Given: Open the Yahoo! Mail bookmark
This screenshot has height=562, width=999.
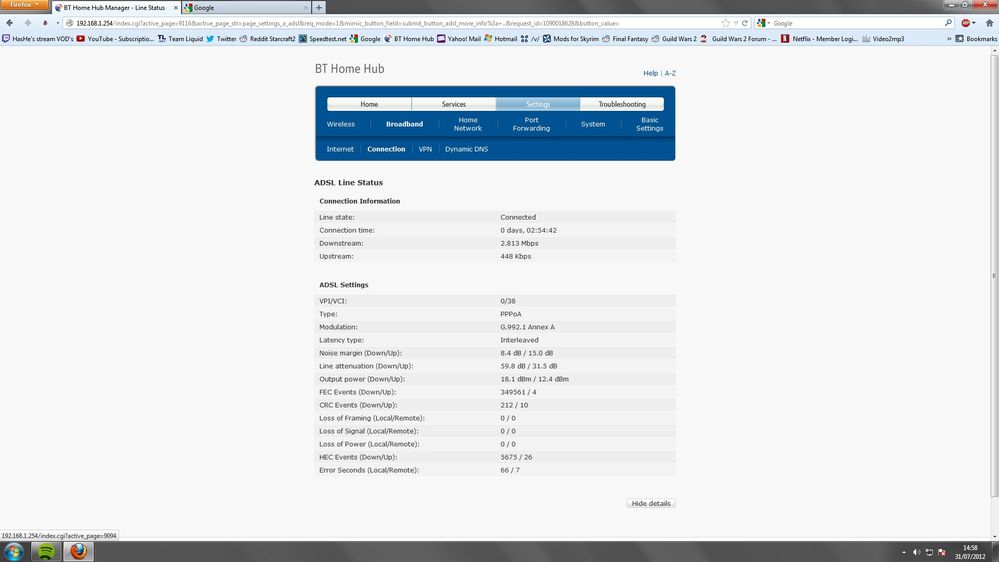Looking at the screenshot, I should (459, 39).
